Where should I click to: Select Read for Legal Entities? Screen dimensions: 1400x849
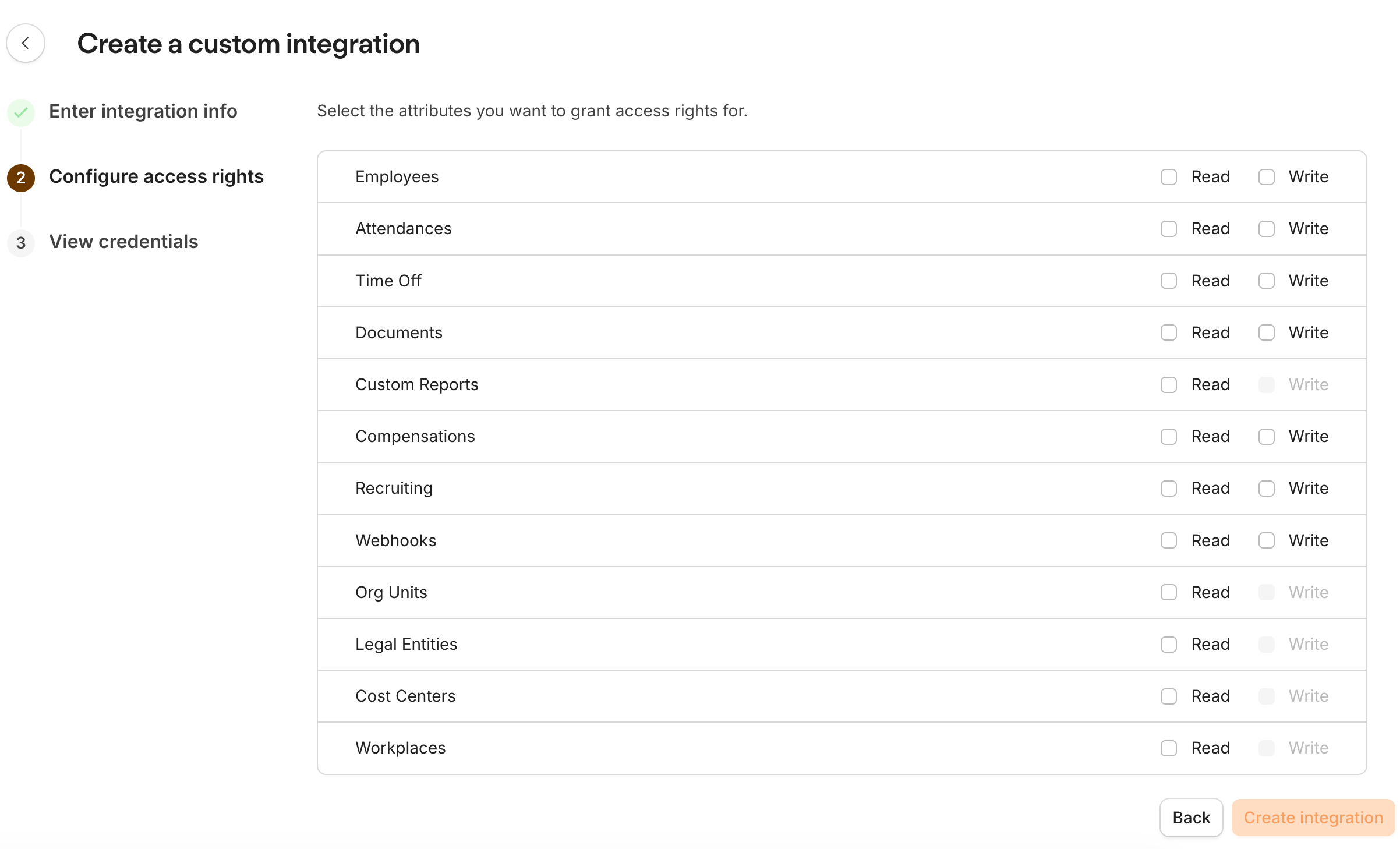click(1168, 645)
